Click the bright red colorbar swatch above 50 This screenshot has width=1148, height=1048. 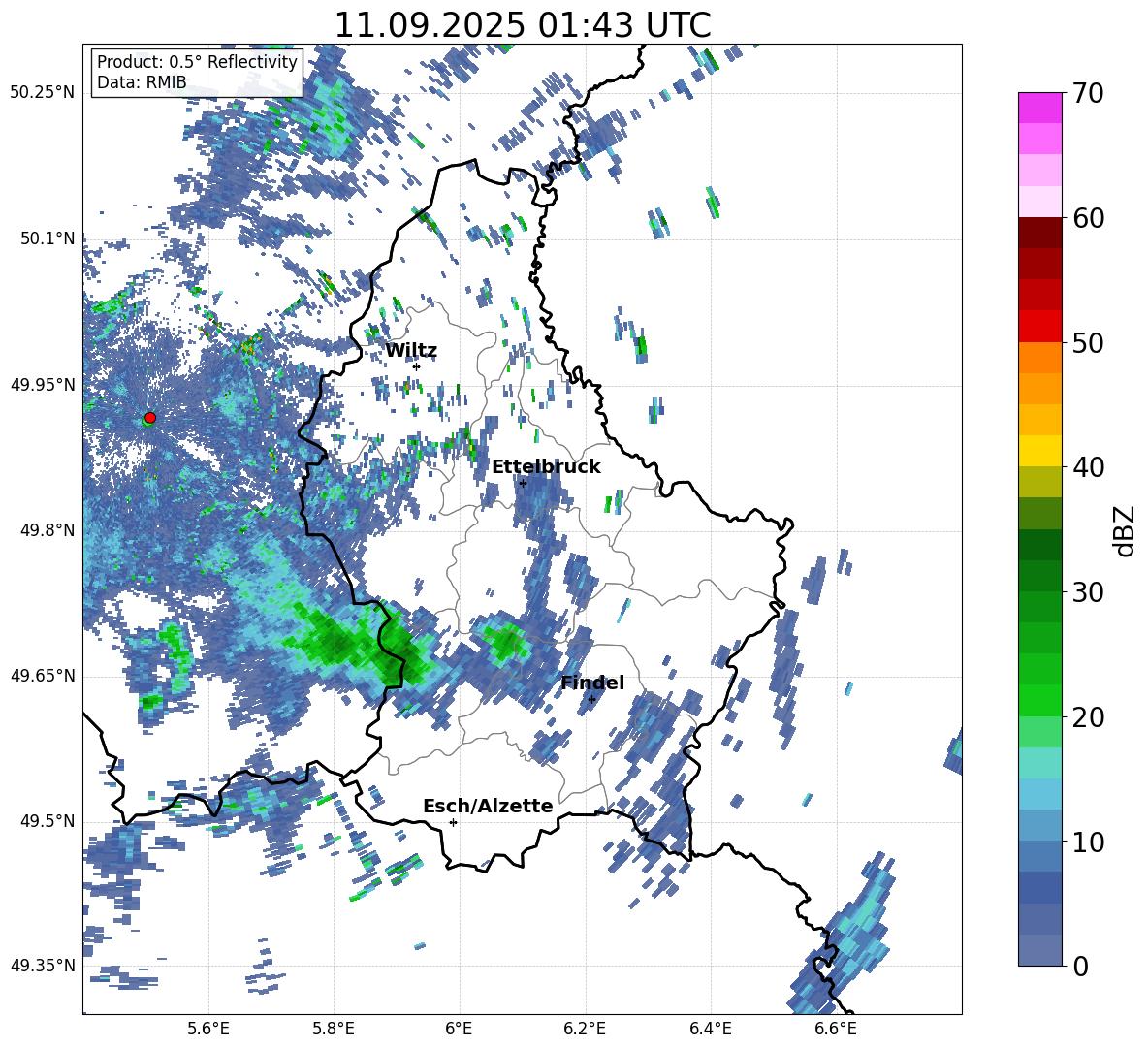1039,327
